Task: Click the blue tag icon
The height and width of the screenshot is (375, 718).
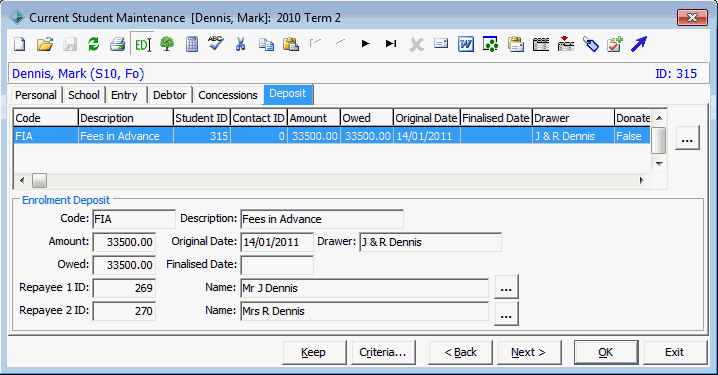Action: (591, 44)
